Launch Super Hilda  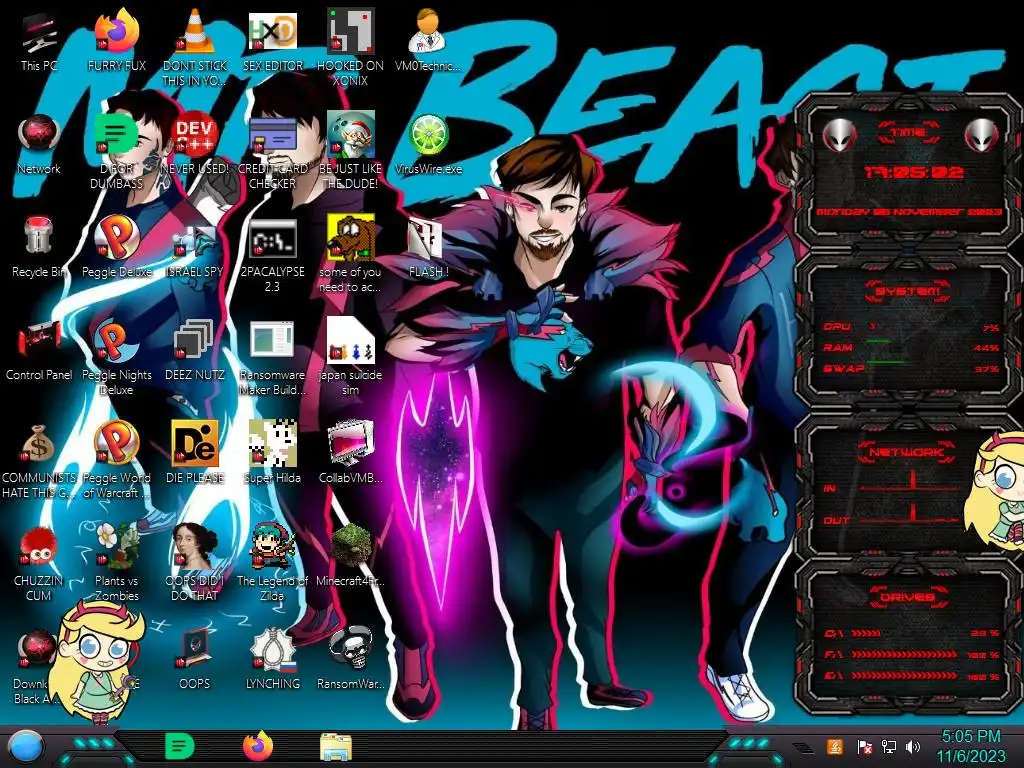[272, 452]
